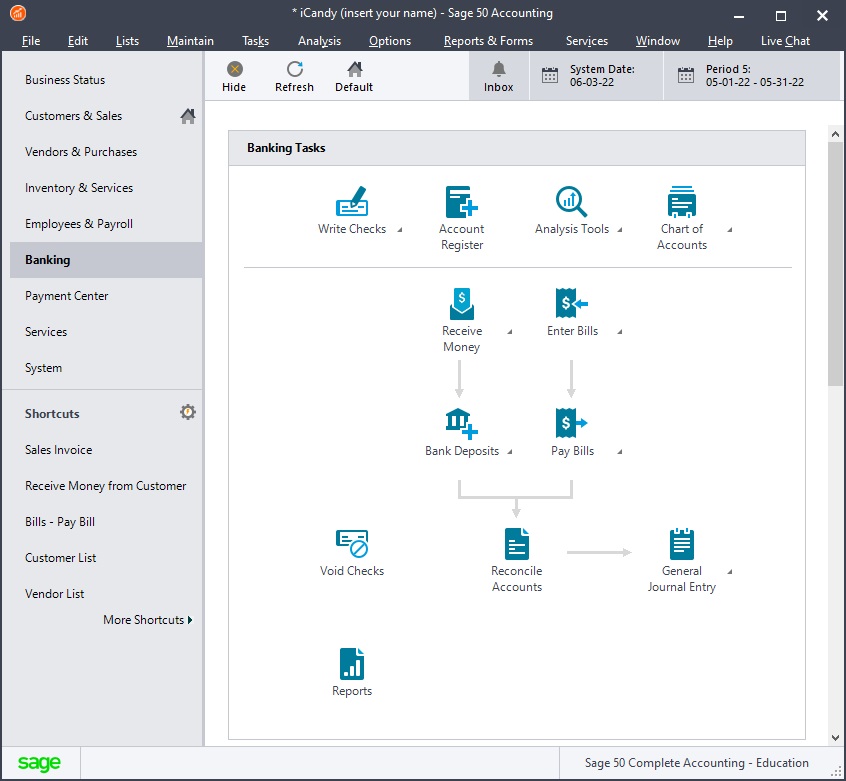846x781 pixels.
Task: Open the Services menu in menu bar
Action: point(586,41)
